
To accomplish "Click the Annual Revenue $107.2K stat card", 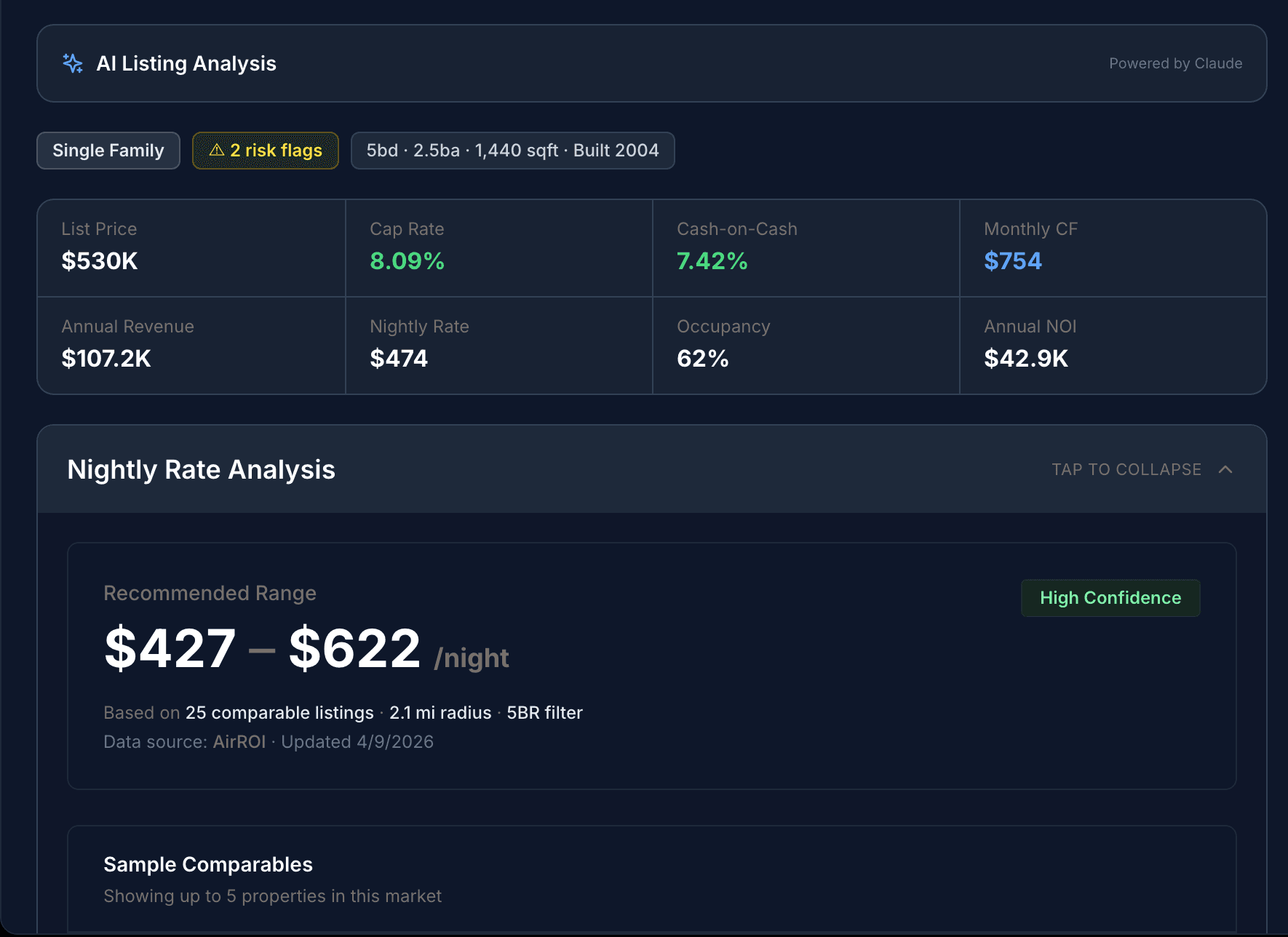I will 191,346.
